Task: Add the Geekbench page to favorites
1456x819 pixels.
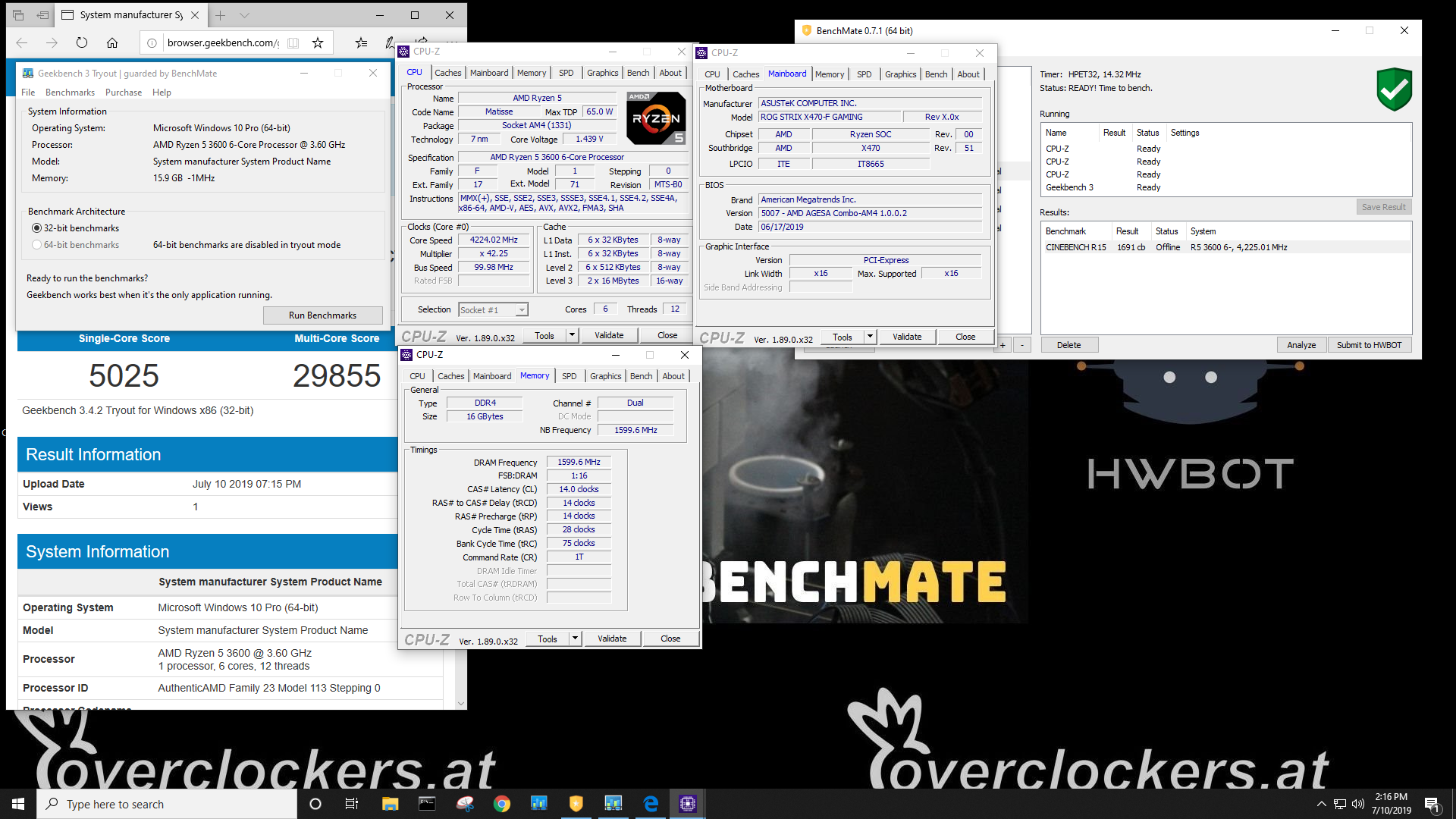Action: (318, 42)
